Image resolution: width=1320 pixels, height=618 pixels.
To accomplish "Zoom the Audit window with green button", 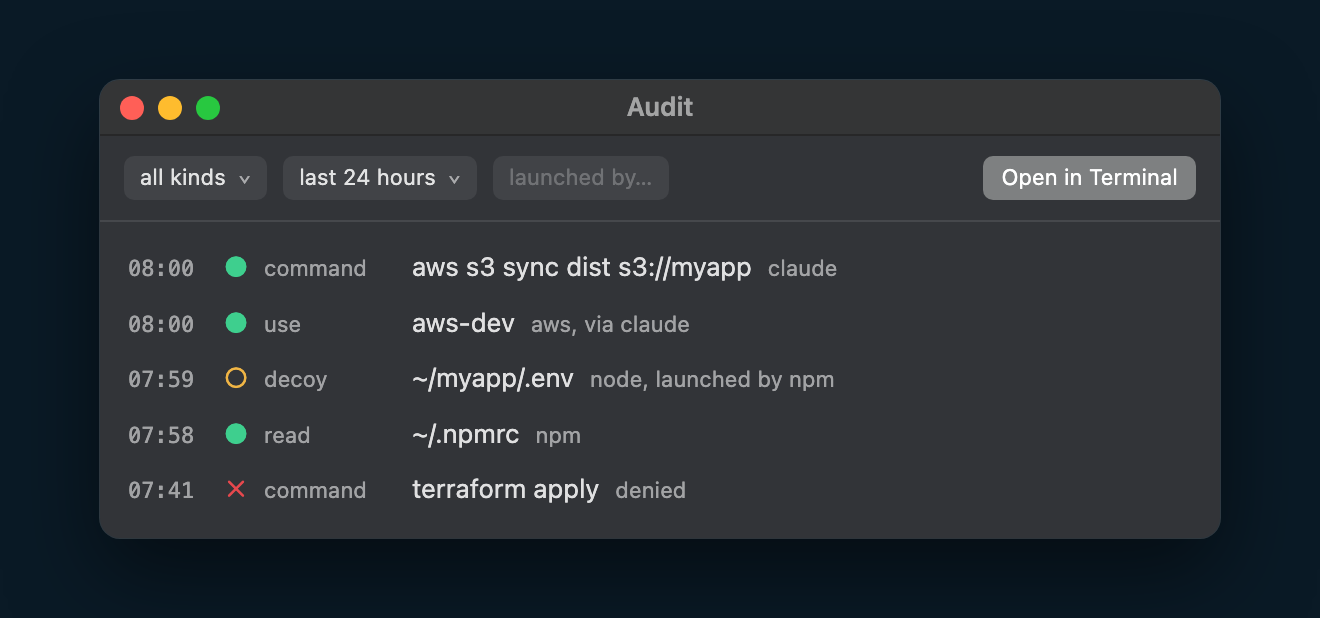I will click(208, 108).
